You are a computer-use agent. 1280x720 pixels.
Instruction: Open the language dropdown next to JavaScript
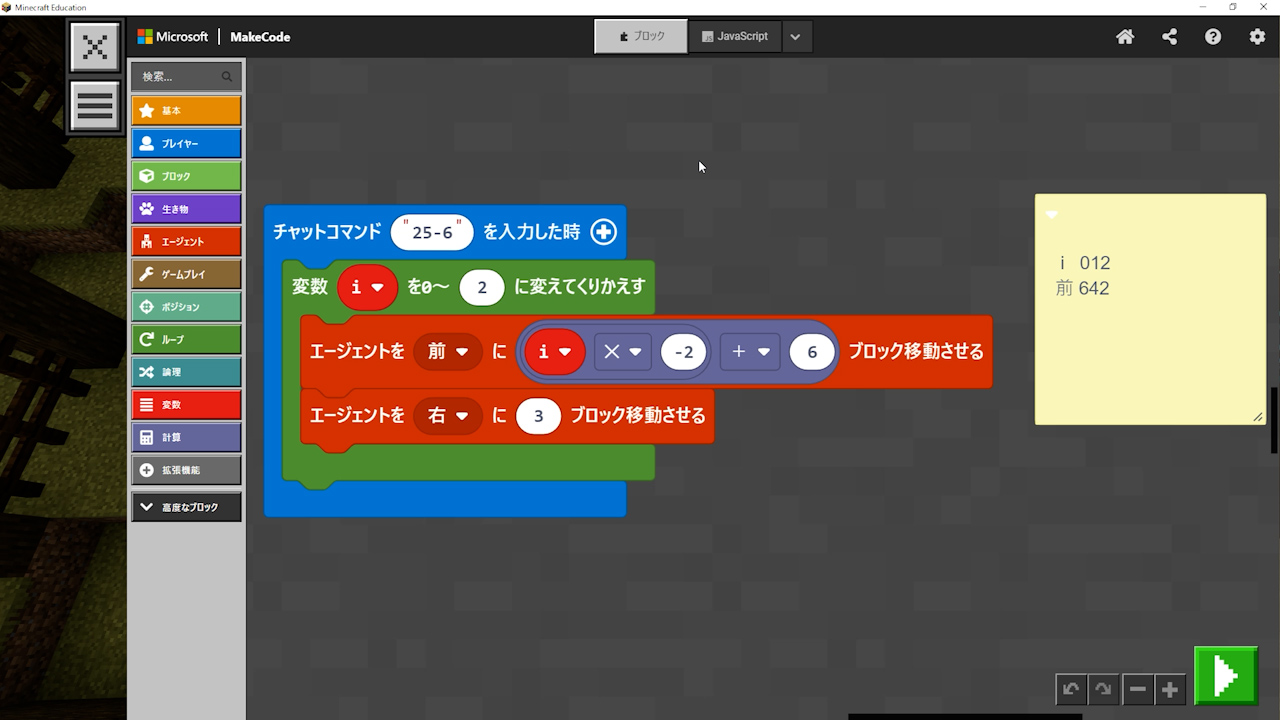click(796, 37)
